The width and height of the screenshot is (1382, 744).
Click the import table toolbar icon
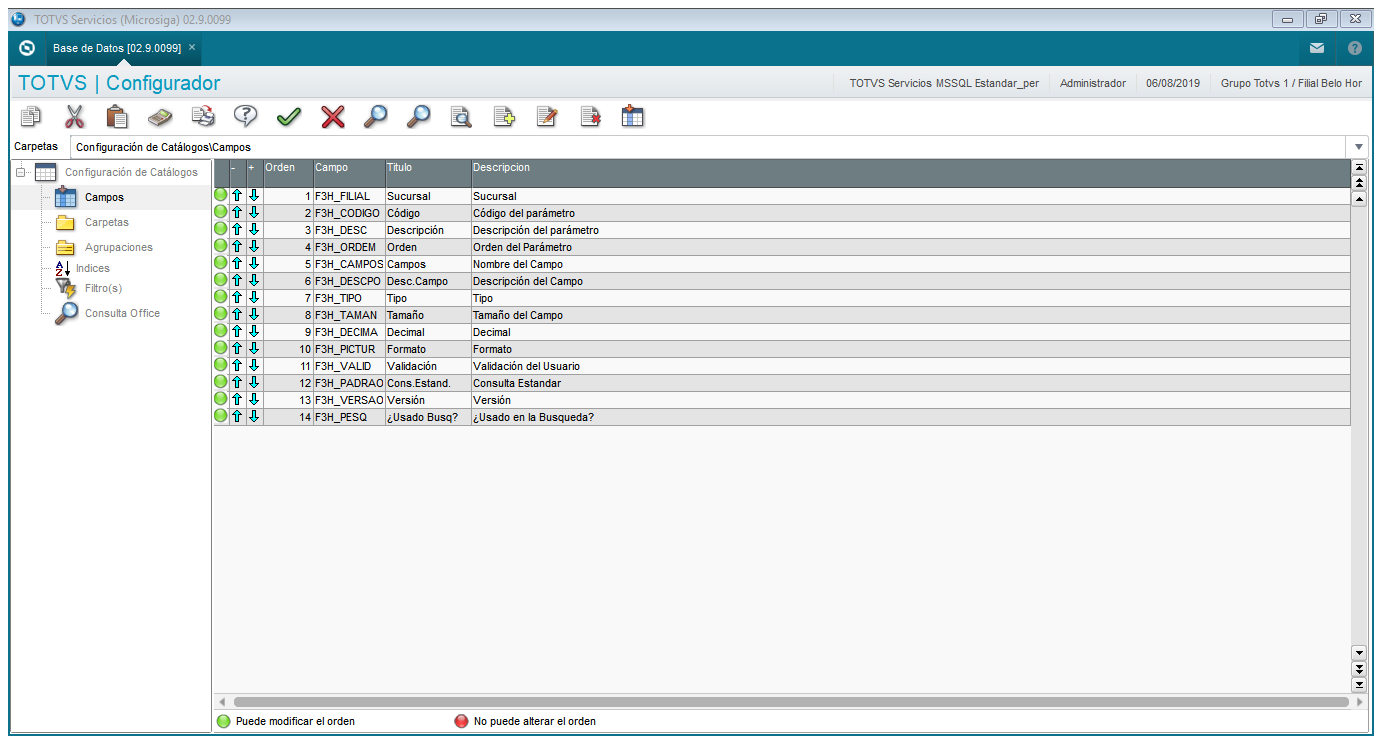tap(633, 117)
